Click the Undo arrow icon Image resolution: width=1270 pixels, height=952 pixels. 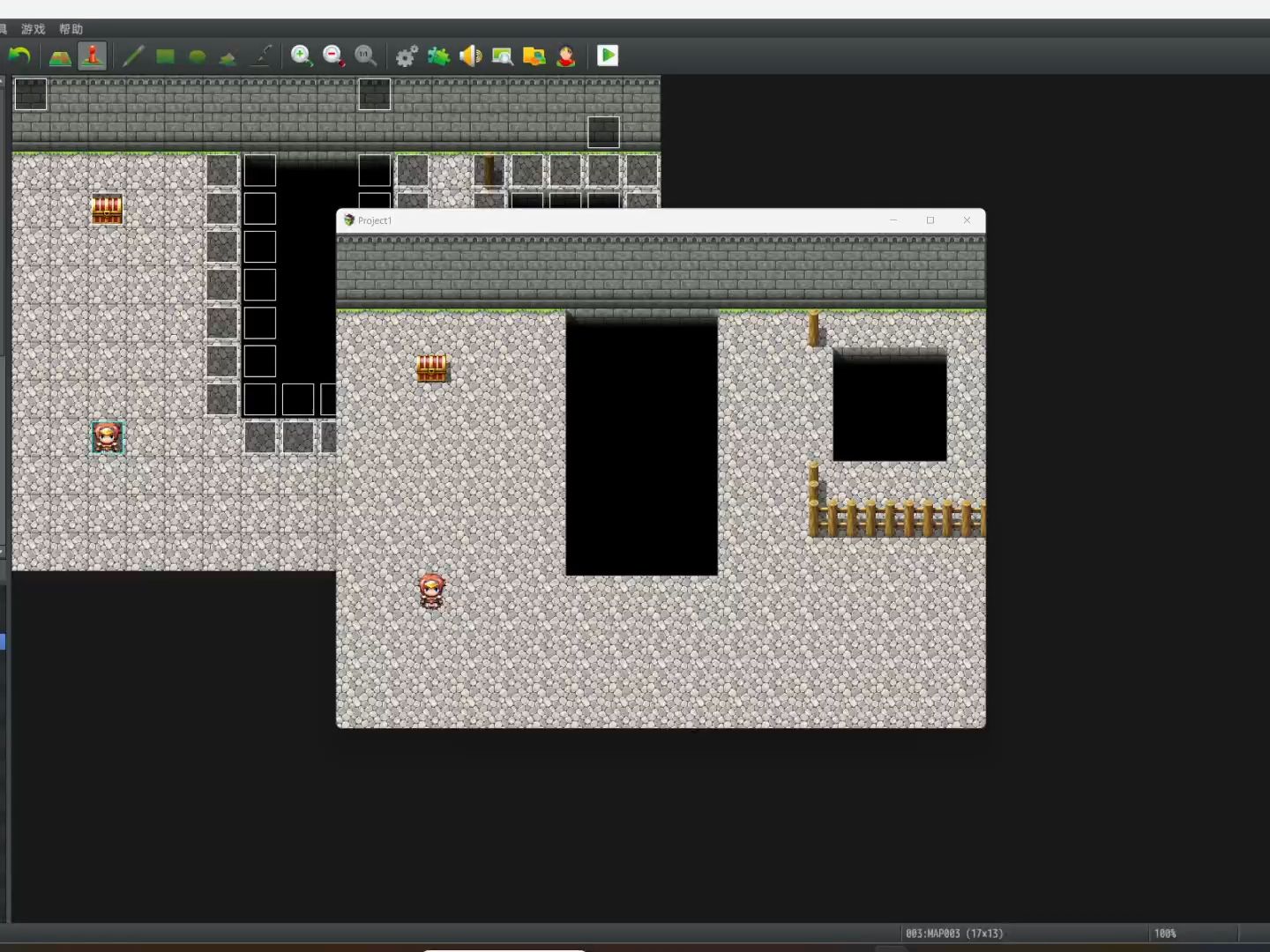19,56
